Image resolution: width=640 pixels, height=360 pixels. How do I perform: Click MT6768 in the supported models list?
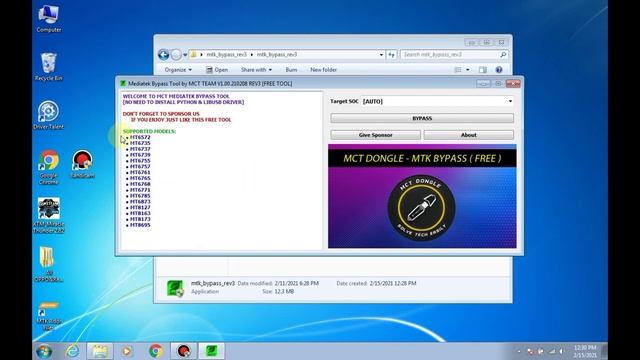(x=140, y=184)
